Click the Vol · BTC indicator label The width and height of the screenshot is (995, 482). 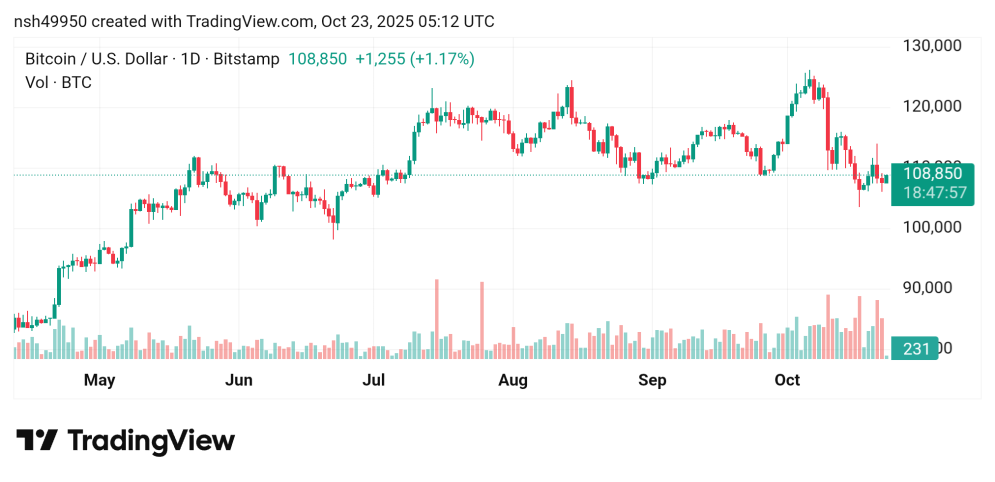pos(58,82)
